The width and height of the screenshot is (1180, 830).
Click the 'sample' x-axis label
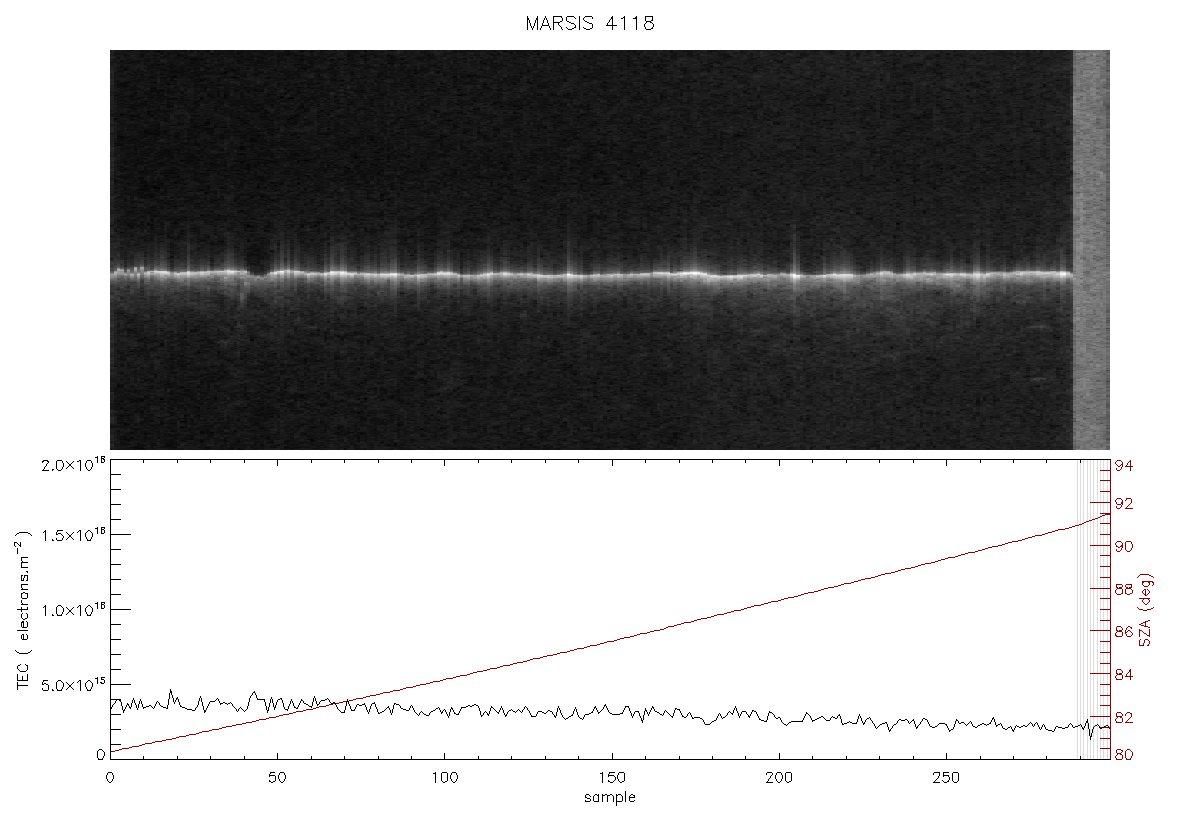tap(610, 798)
